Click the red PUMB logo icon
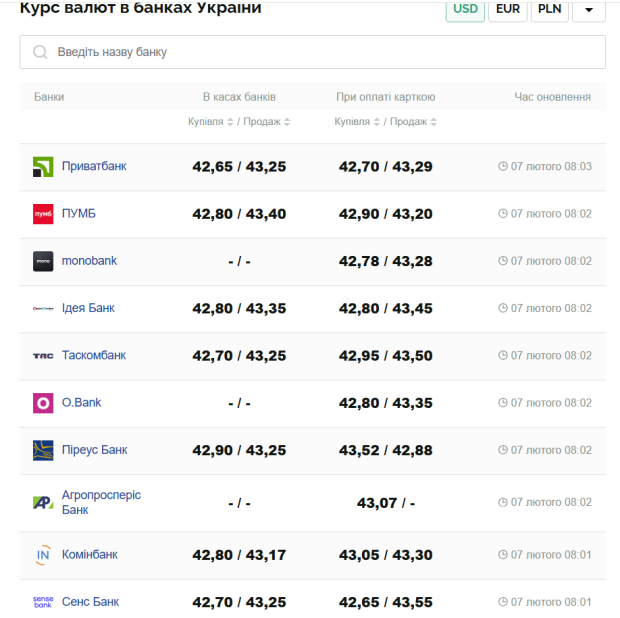 click(43, 214)
